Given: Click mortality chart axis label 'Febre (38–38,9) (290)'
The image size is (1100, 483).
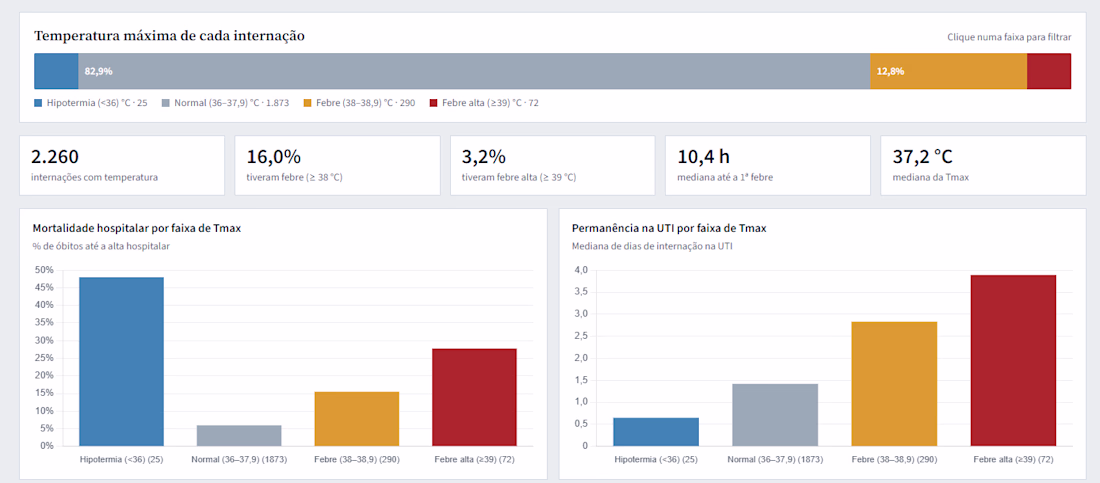Looking at the screenshot, I should pyautogui.click(x=356, y=460).
